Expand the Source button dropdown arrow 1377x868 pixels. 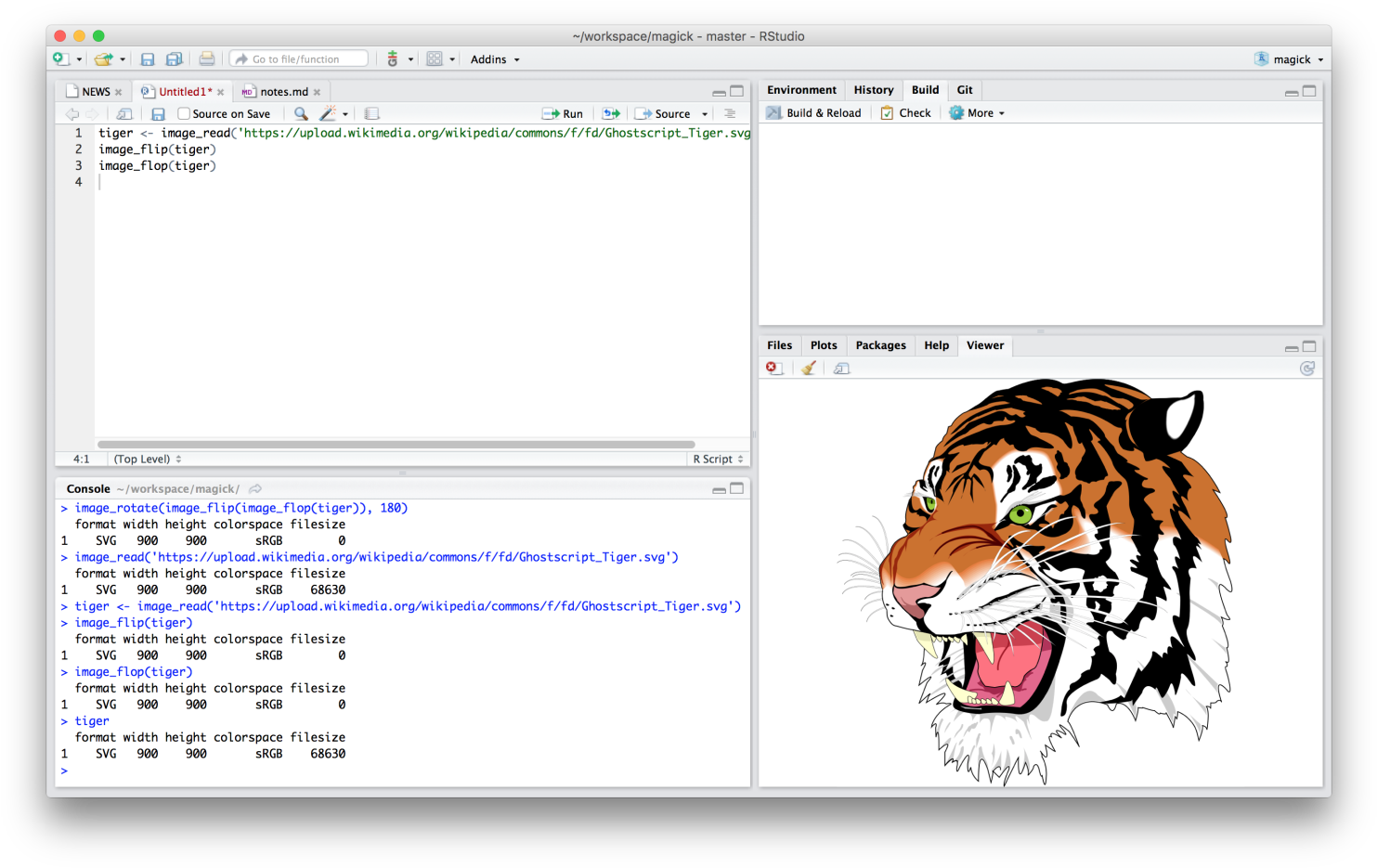pos(703,113)
